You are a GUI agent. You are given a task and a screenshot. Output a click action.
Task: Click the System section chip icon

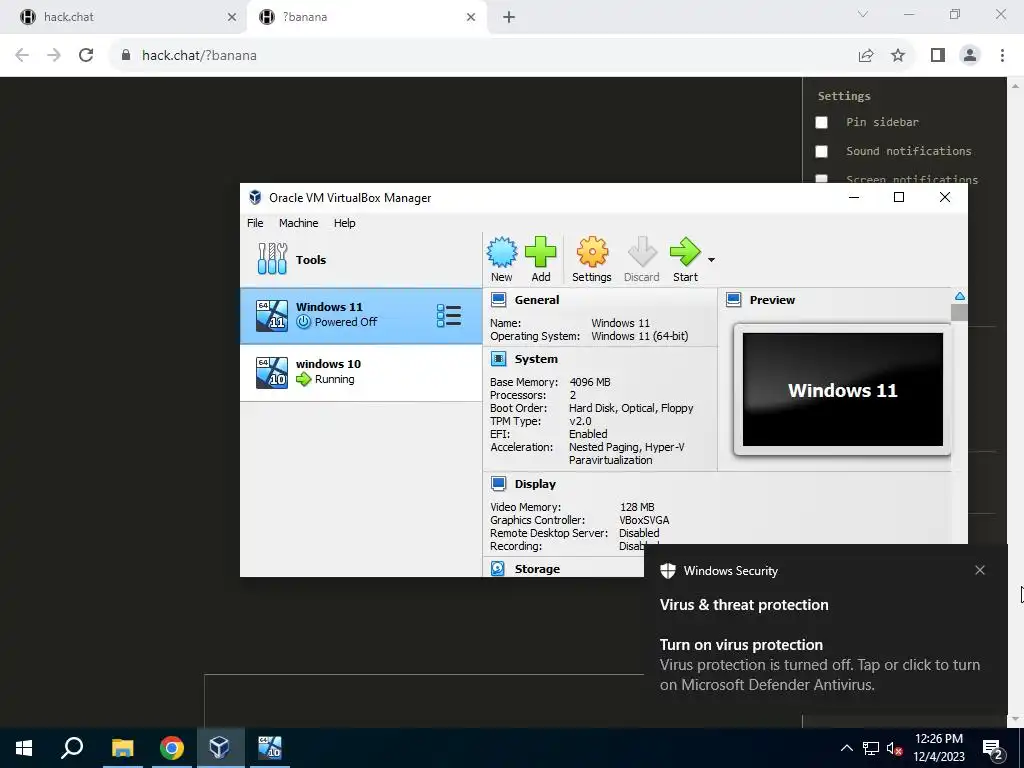(x=498, y=359)
